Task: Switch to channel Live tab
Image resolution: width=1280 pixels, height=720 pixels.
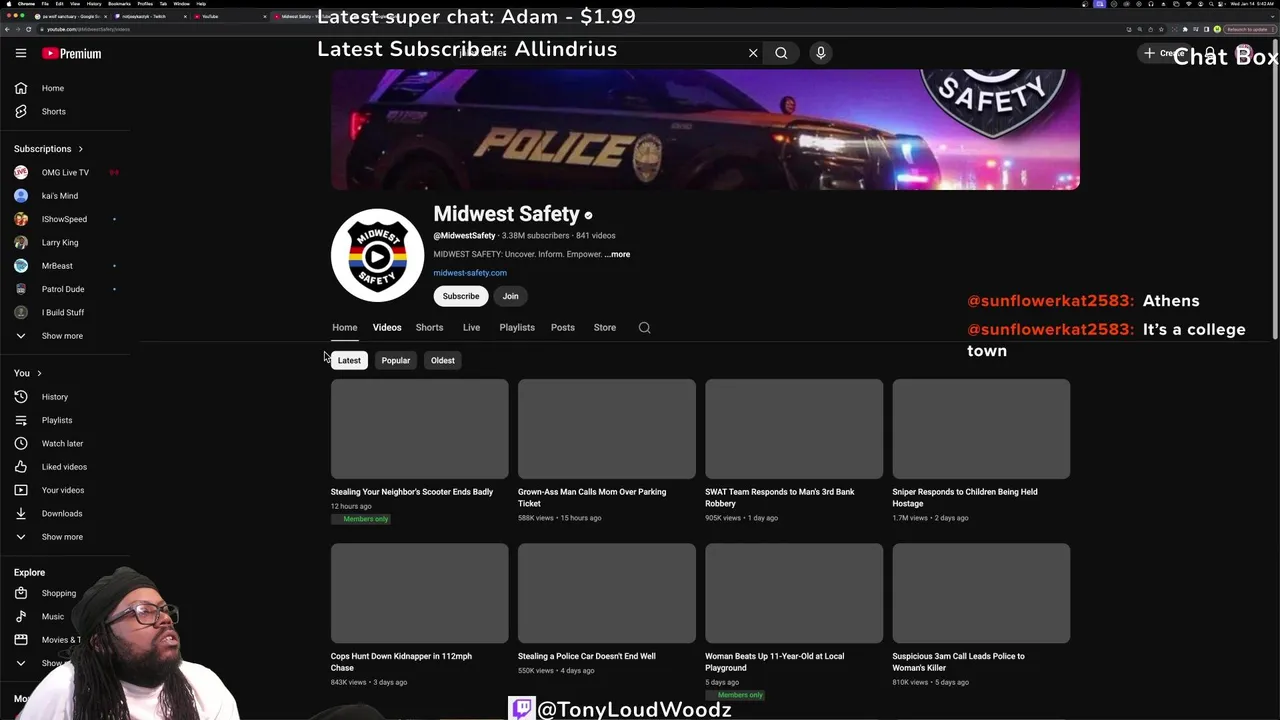Action: point(471,327)
